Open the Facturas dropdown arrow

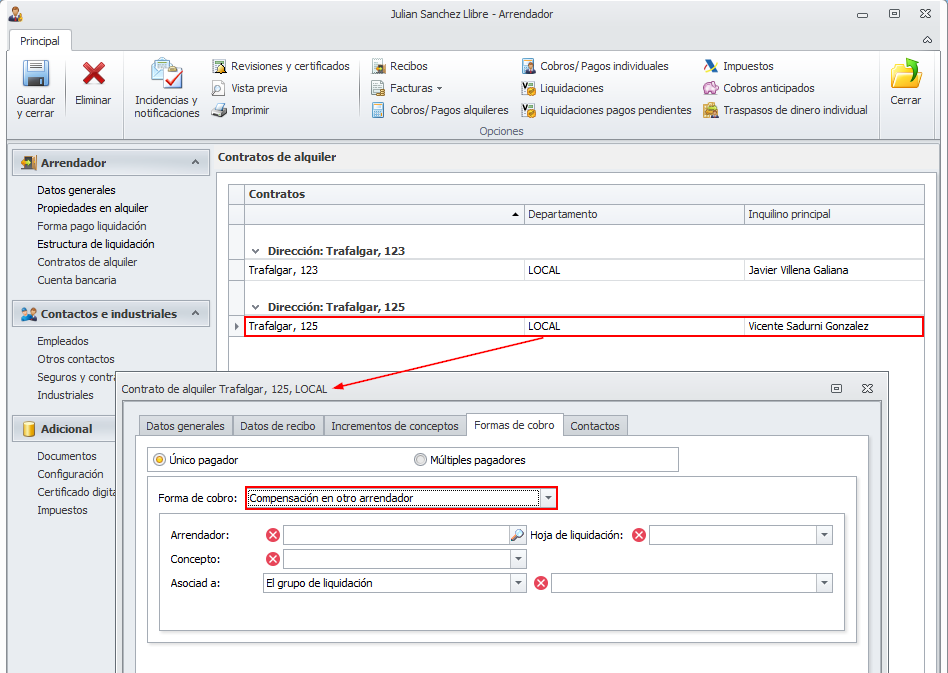click(440, 88)
